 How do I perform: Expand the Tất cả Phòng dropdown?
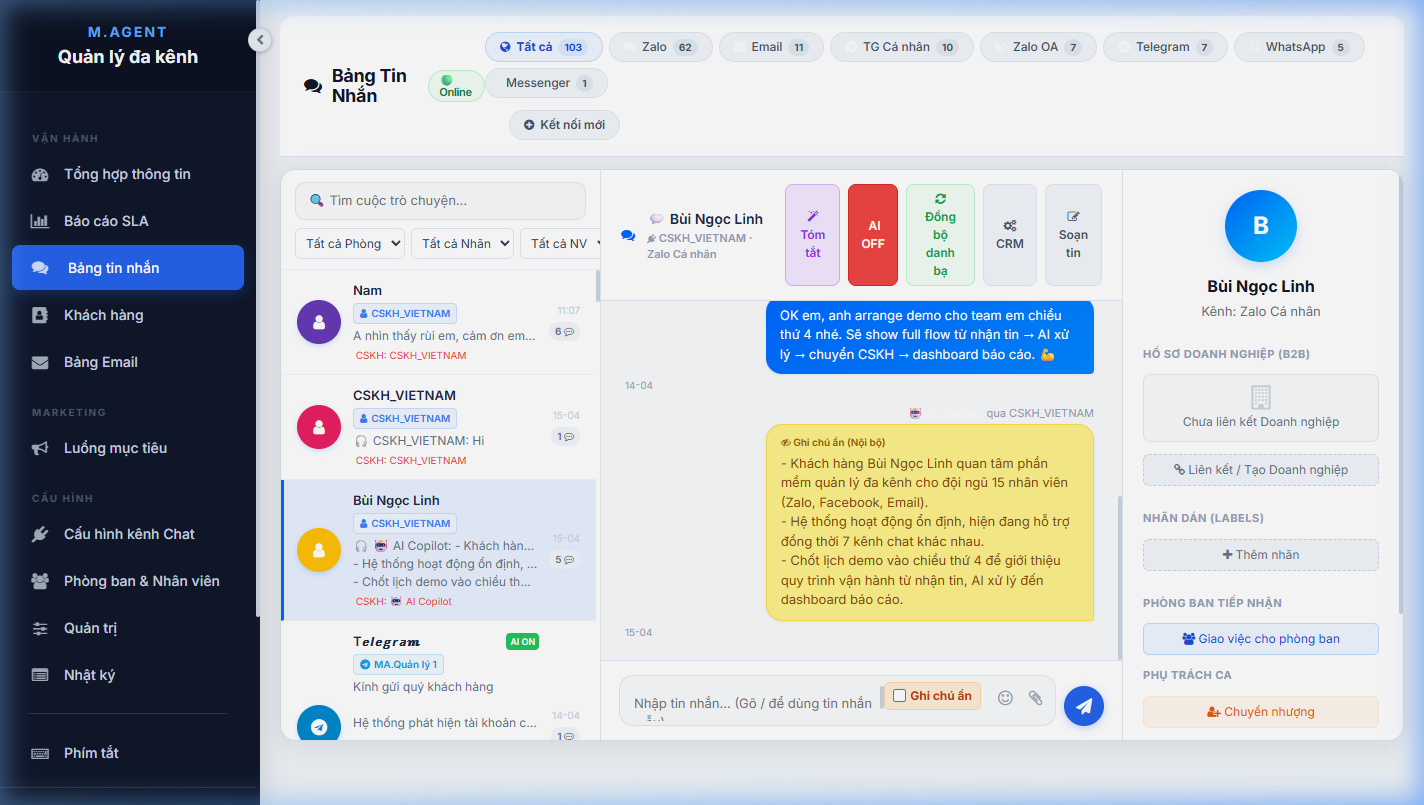point(350,243)
